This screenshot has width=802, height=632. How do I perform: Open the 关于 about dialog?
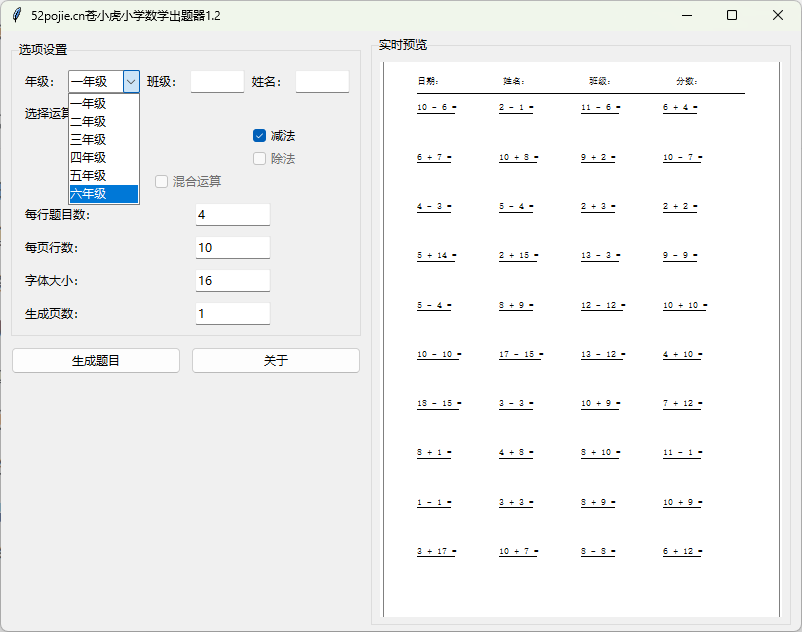(x=275, y=361)
